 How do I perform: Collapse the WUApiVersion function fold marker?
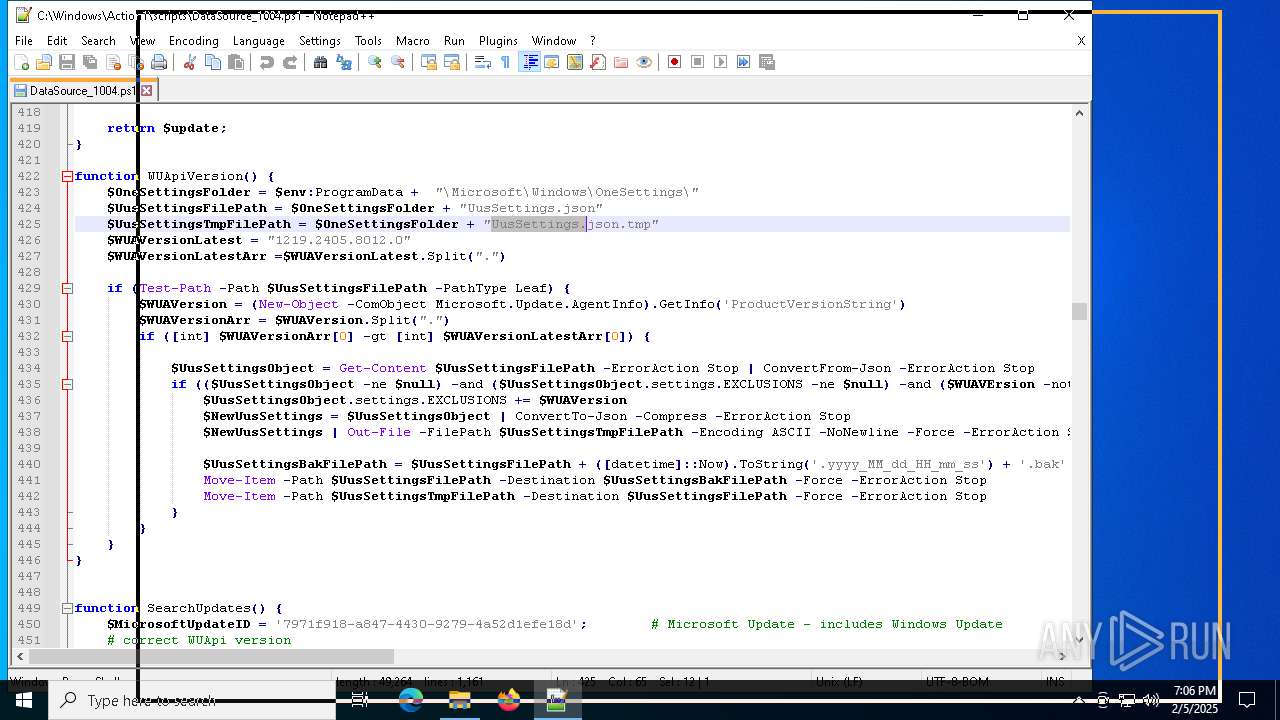(x=67, y=176)
